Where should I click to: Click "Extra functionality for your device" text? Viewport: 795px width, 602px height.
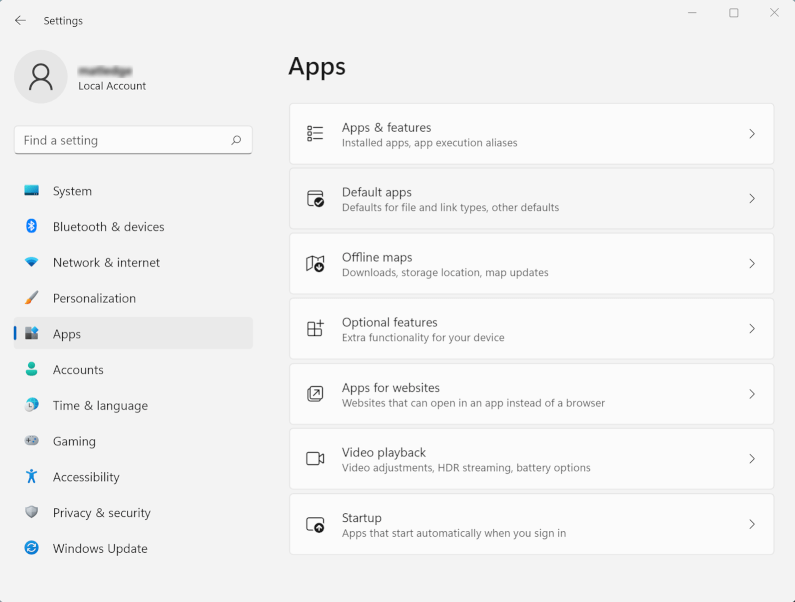tap(423, 338)
